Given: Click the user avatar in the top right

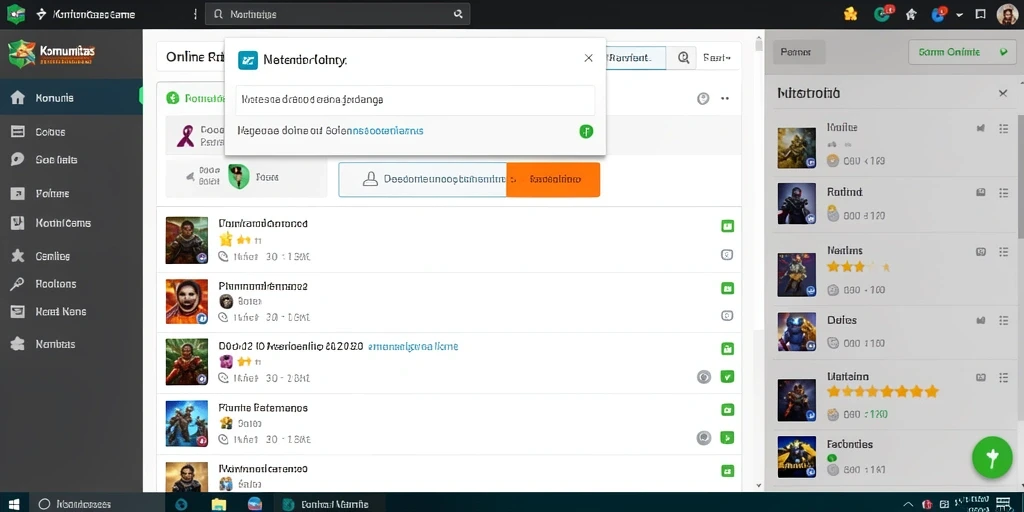Looking at the screenshot, I should 1007,14.
